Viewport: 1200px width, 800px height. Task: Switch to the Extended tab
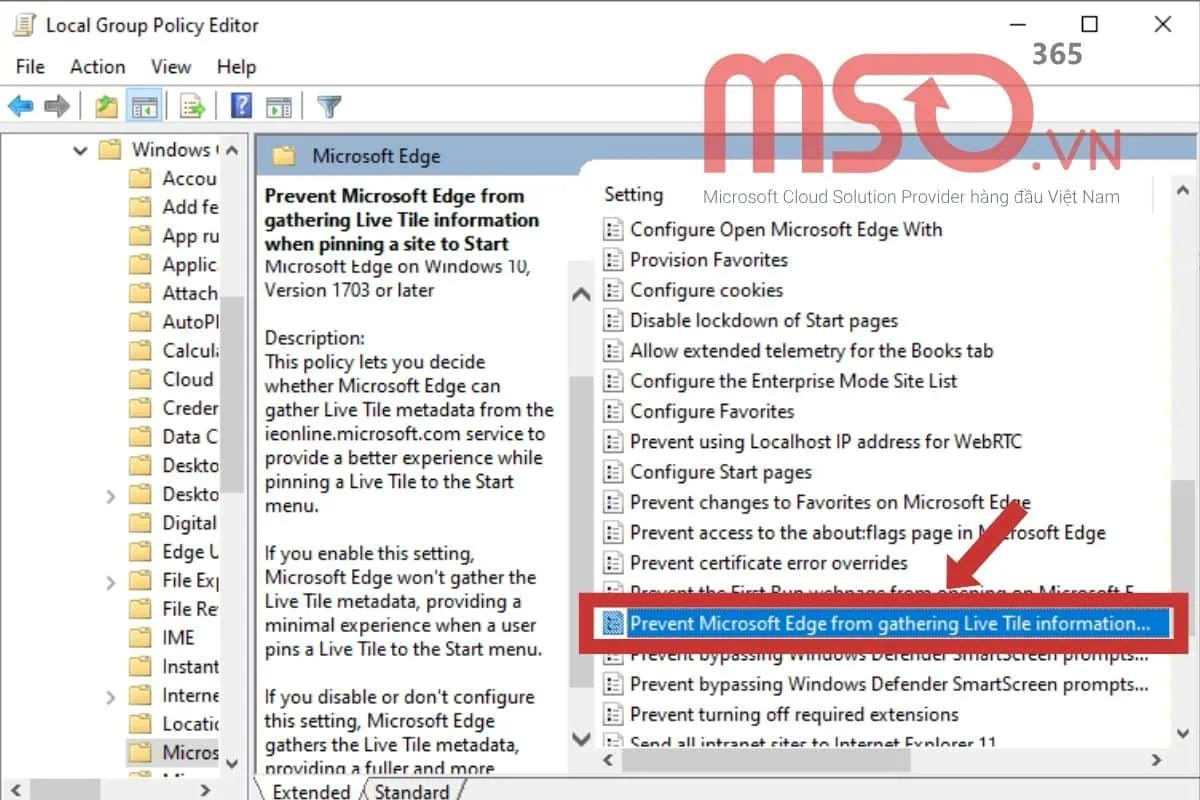[x=310, y=792]
